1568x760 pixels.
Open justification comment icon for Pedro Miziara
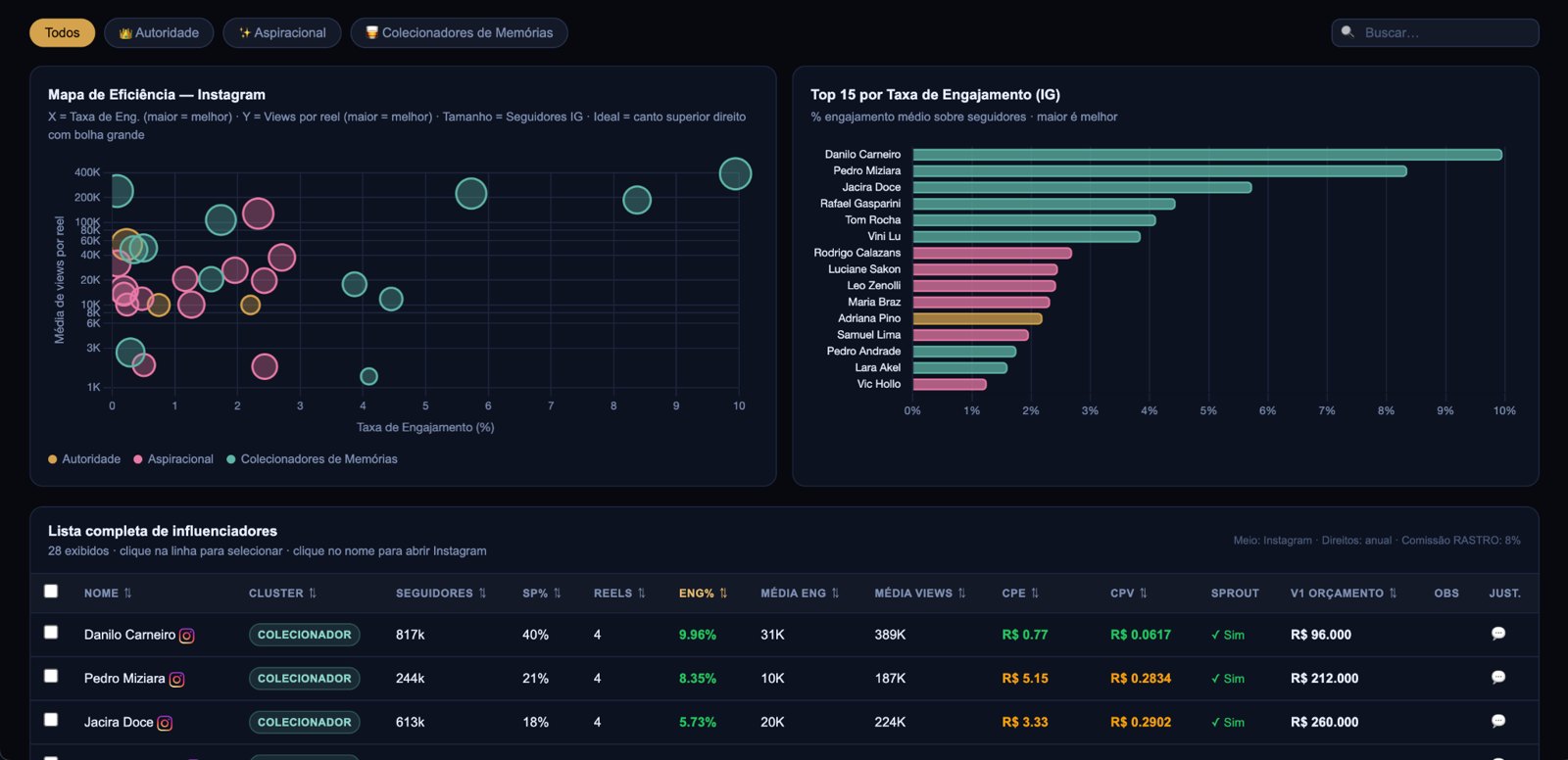(1497, 677)
